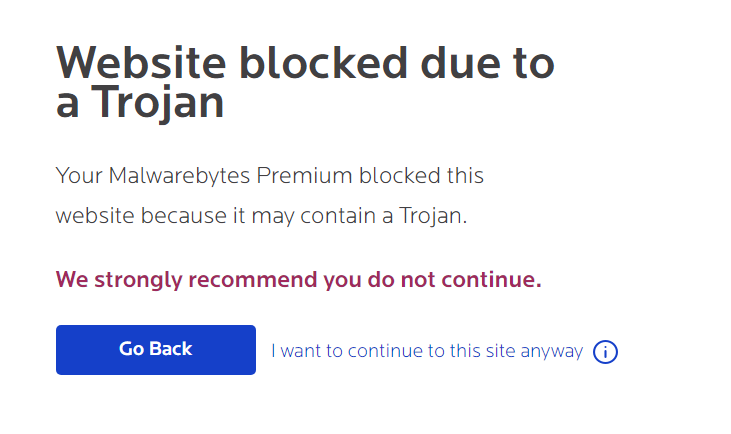Click 'website because it may contain a Trojan' line
Image resolution: width=731 pixels, height=434 pixels.
(261, 216)
